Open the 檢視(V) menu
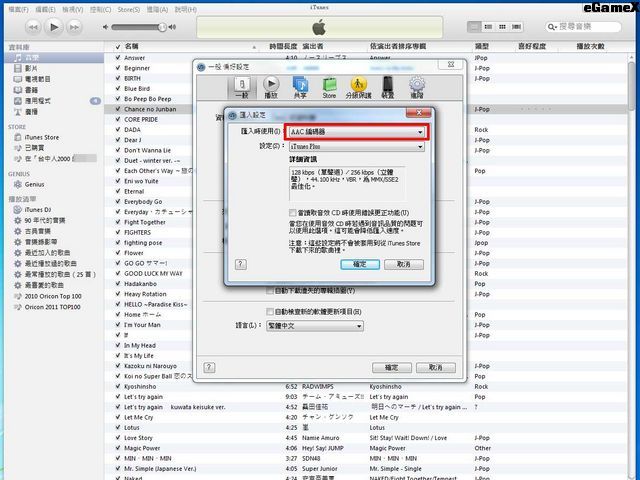640x480 pixels. pos(73,9)
